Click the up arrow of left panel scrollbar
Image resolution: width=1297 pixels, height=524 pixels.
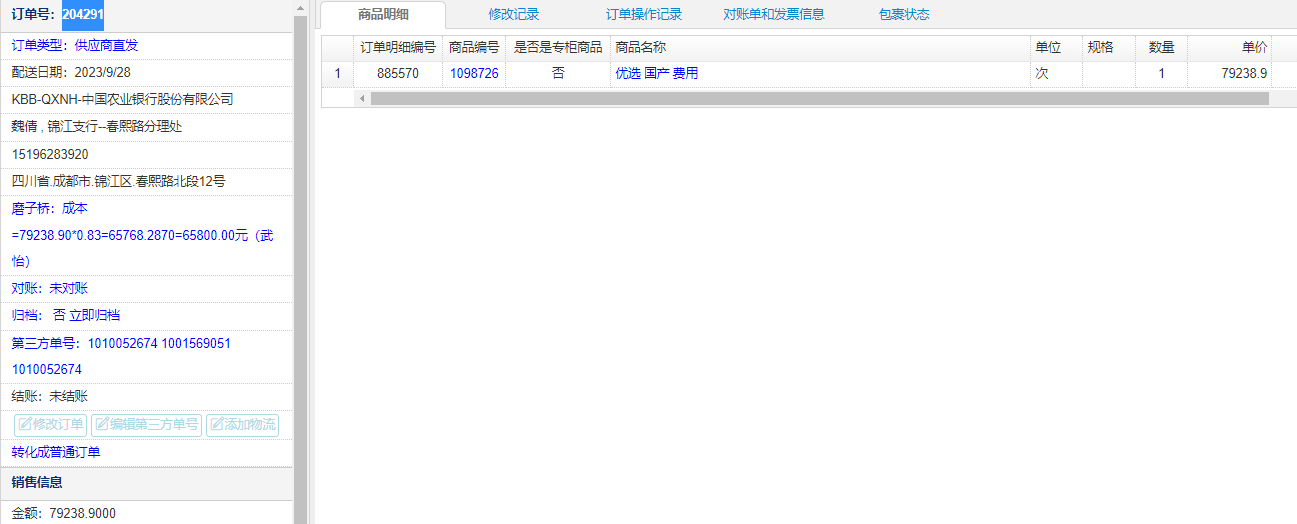coord(301,8)
